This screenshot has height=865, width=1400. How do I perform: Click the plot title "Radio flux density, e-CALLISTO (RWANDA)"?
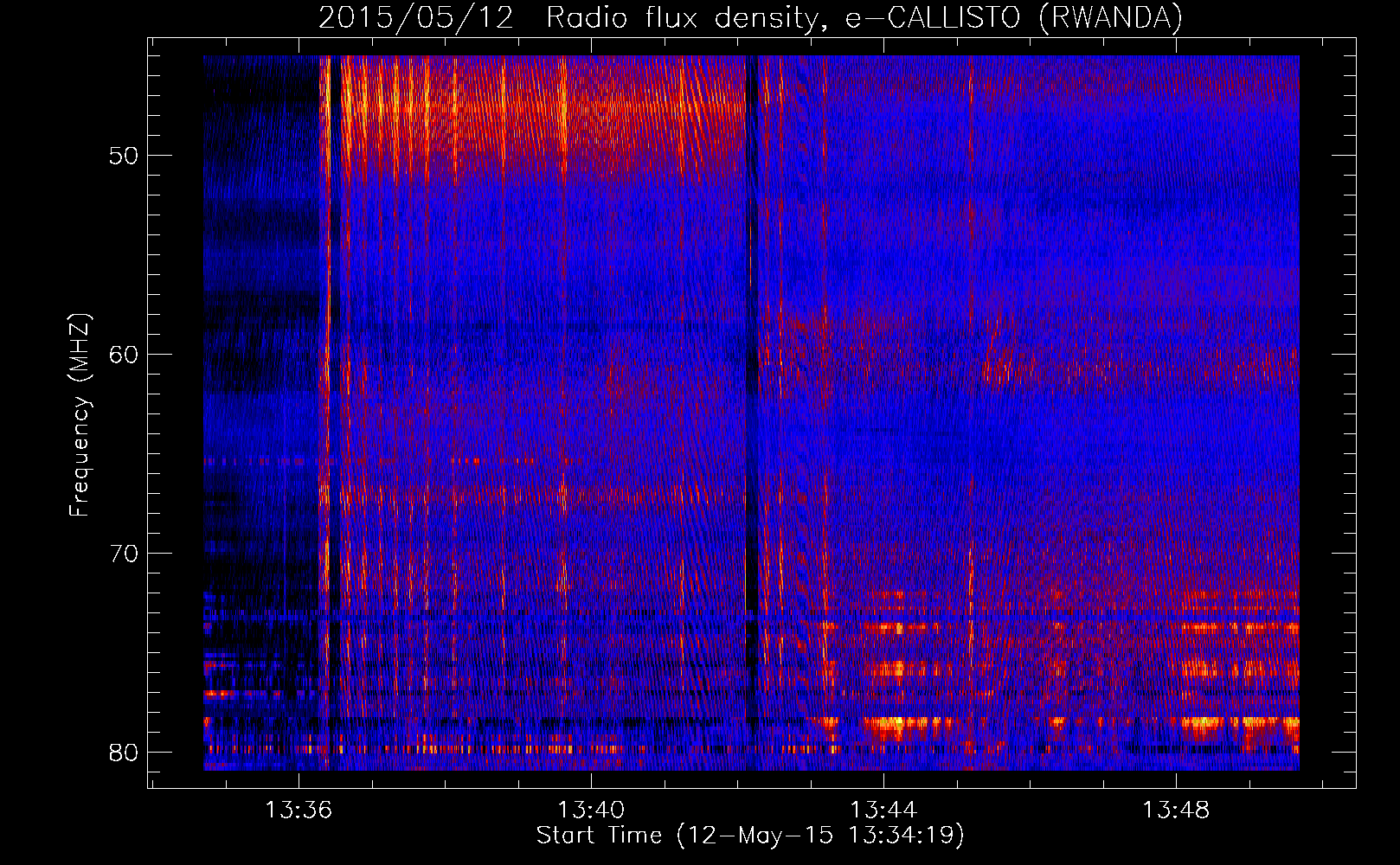click(864, 17)
